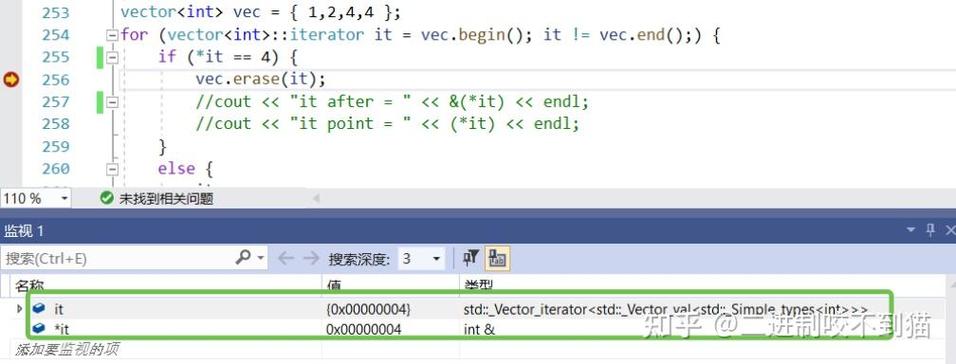
Task: Click line number 254
Action: point(55,35)
